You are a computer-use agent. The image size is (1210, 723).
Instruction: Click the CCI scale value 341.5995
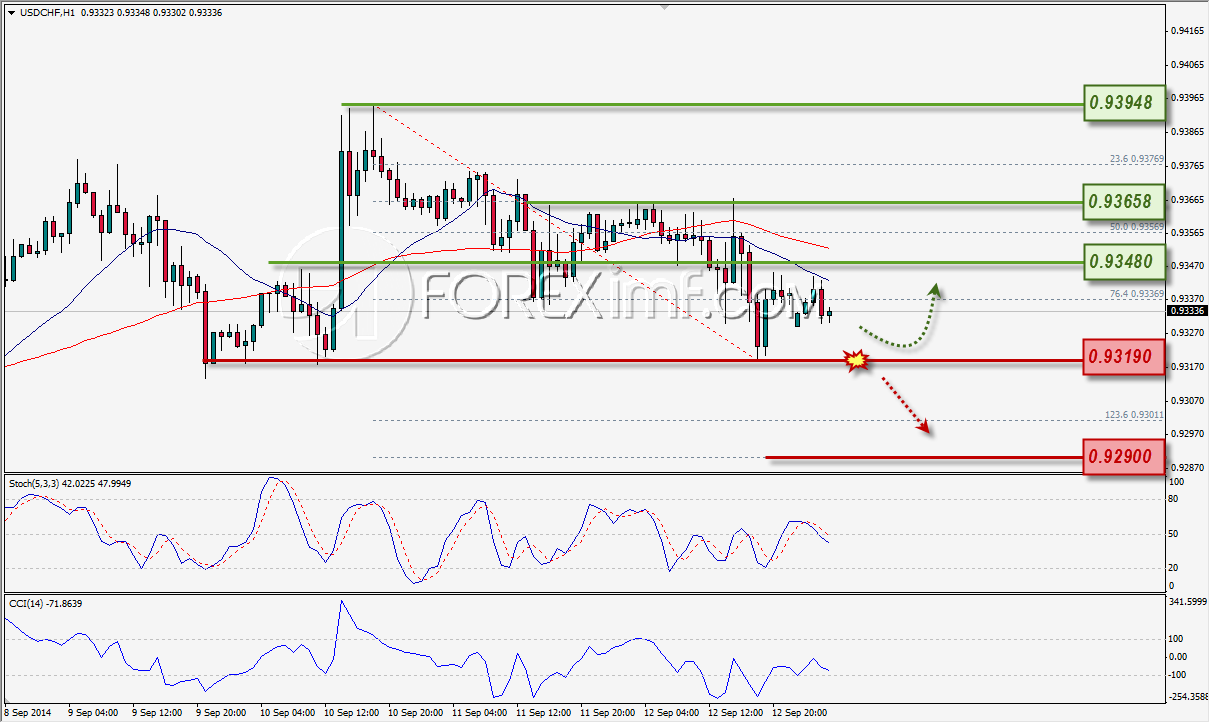tap(1187, 602)
